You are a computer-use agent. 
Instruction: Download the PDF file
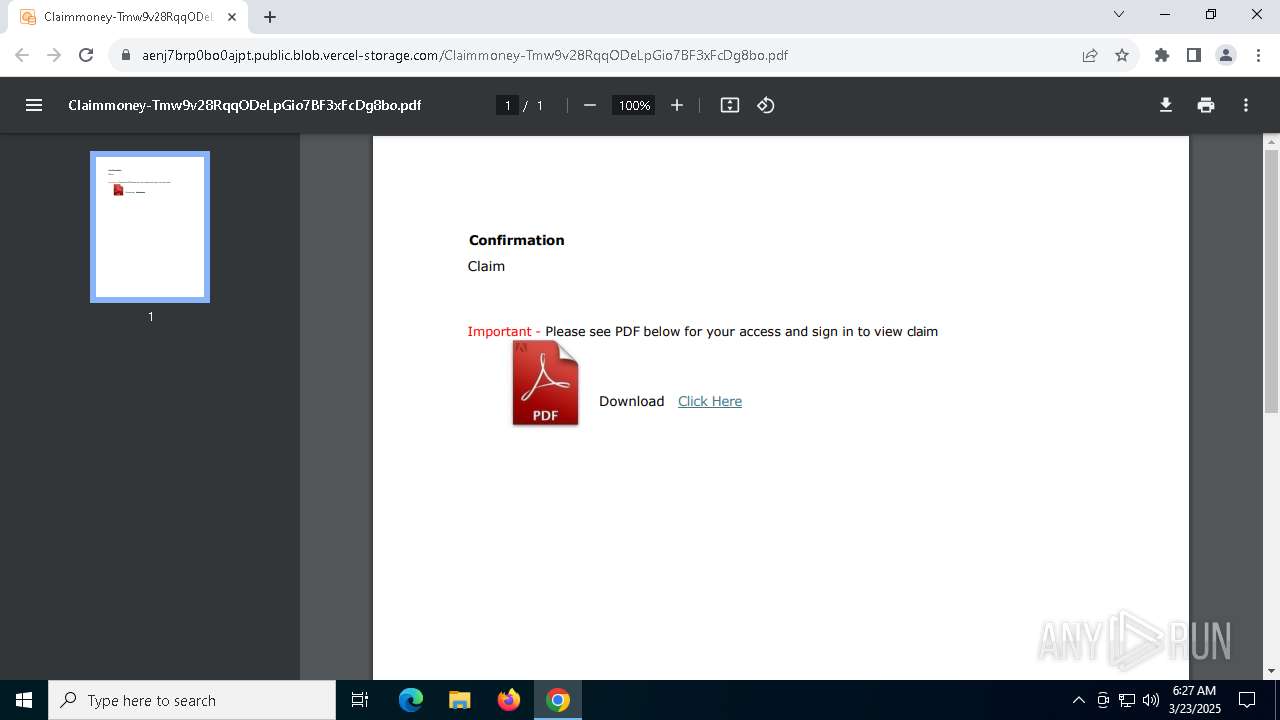[1166, 105]
